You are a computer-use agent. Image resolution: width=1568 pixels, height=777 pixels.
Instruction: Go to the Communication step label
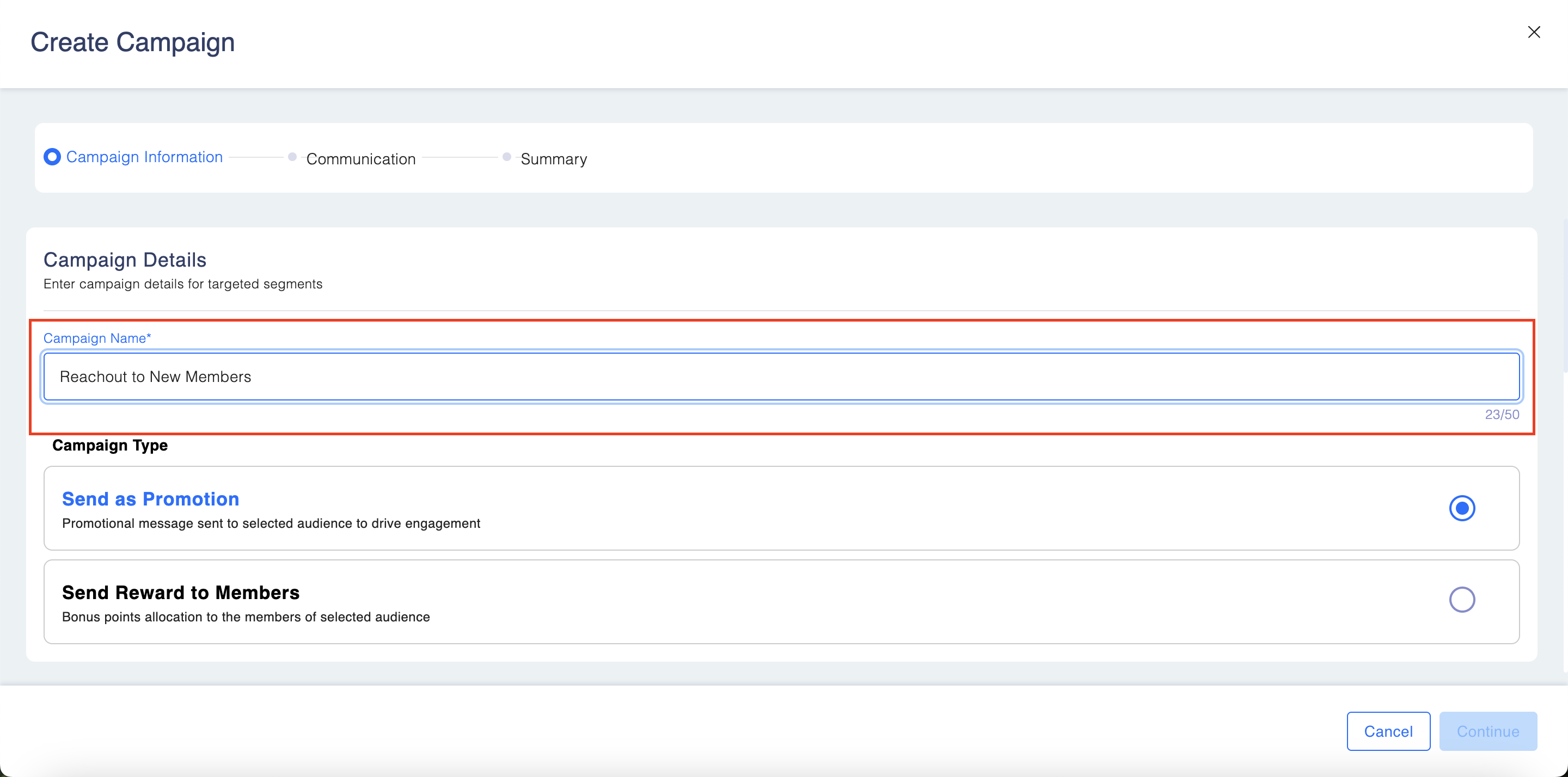(360, 159)
